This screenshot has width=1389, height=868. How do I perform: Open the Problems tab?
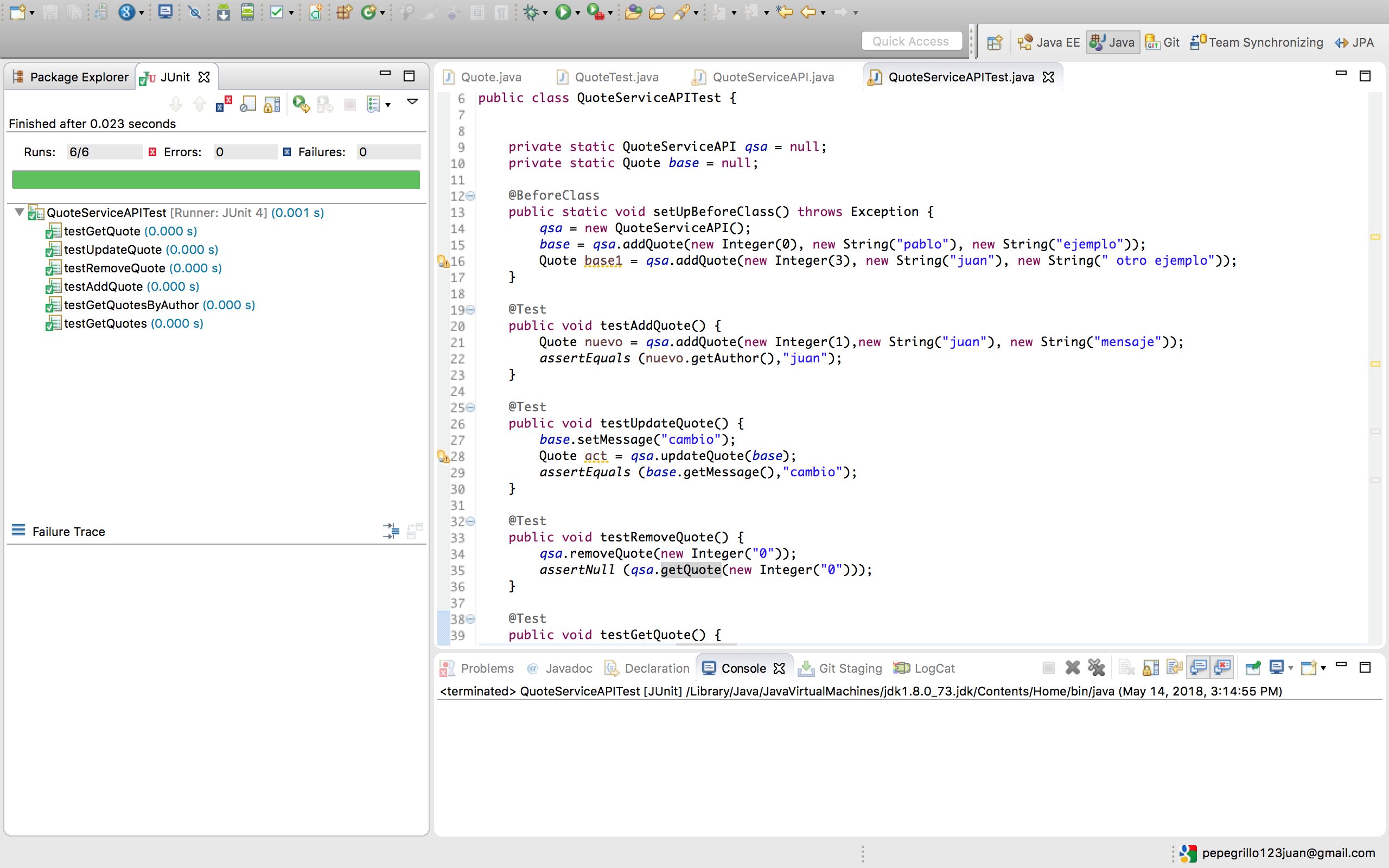click(x=487, y=668)
